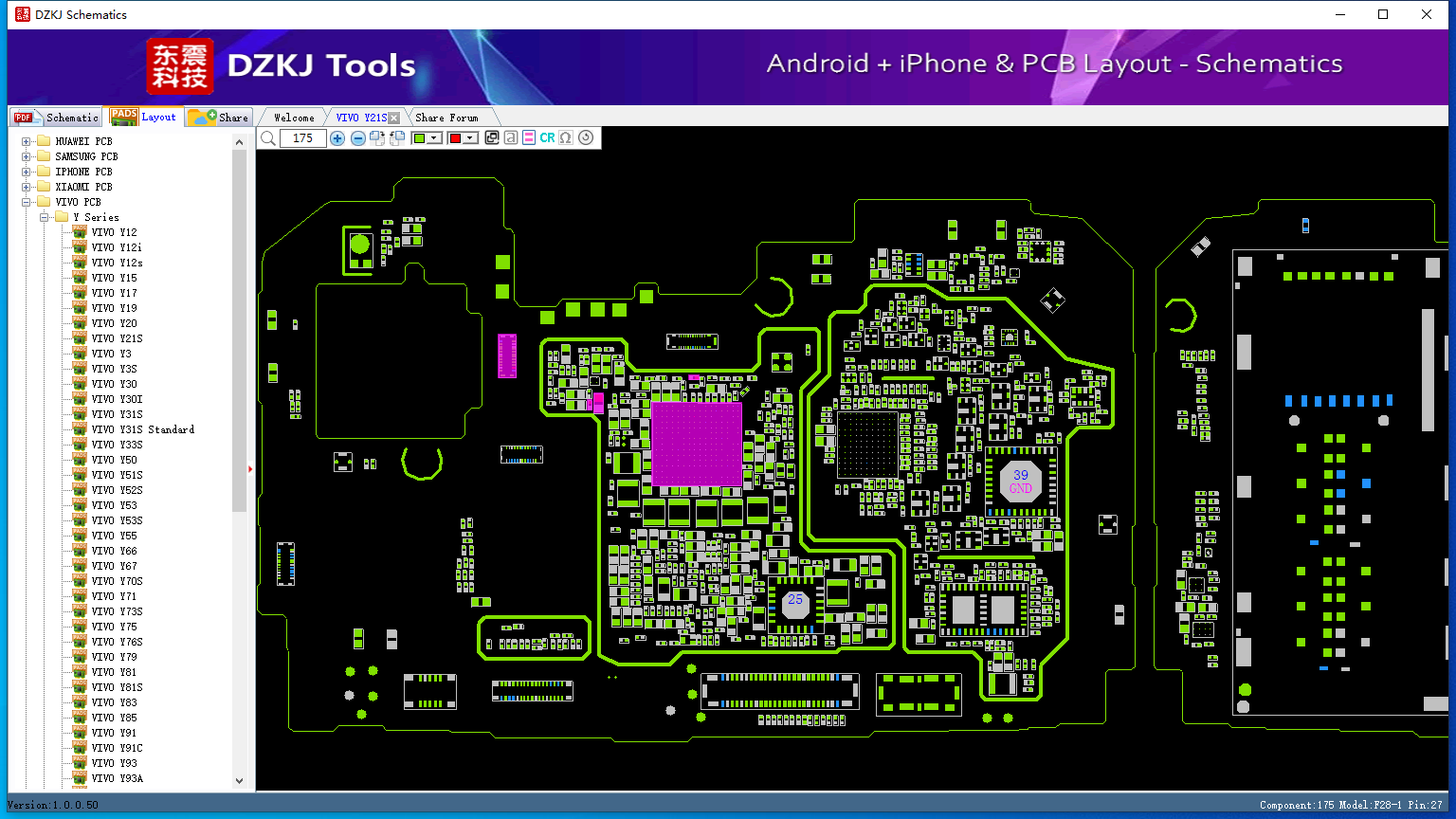Click the VIVO Y91C file icon
Image resolution: width=1456 pixels, height=819 pixels.
[80, 748]
